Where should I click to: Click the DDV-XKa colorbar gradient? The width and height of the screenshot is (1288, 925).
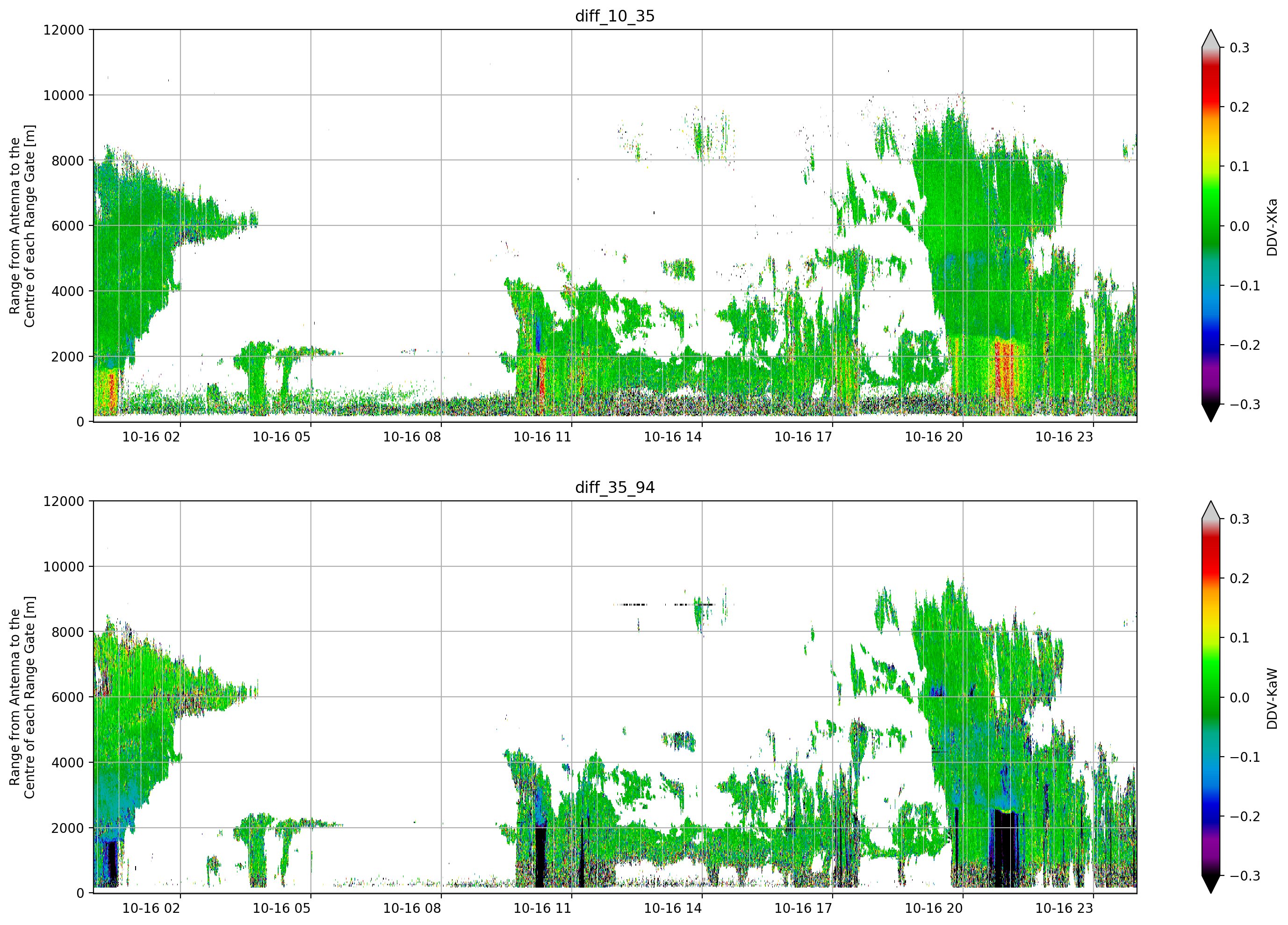point(1211,225)
